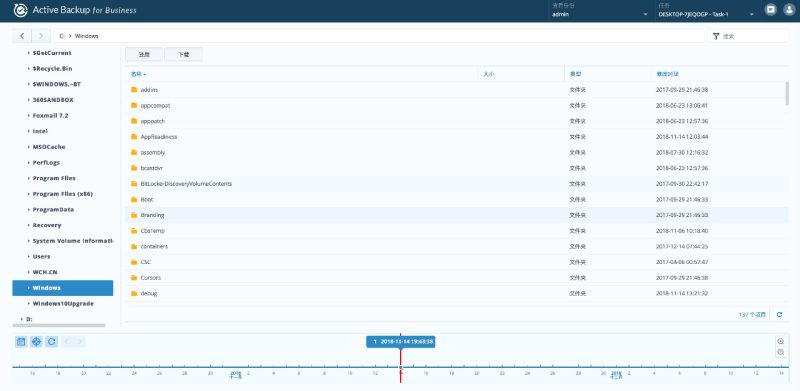Jump to next timeline version arrow

coord(80,341)
